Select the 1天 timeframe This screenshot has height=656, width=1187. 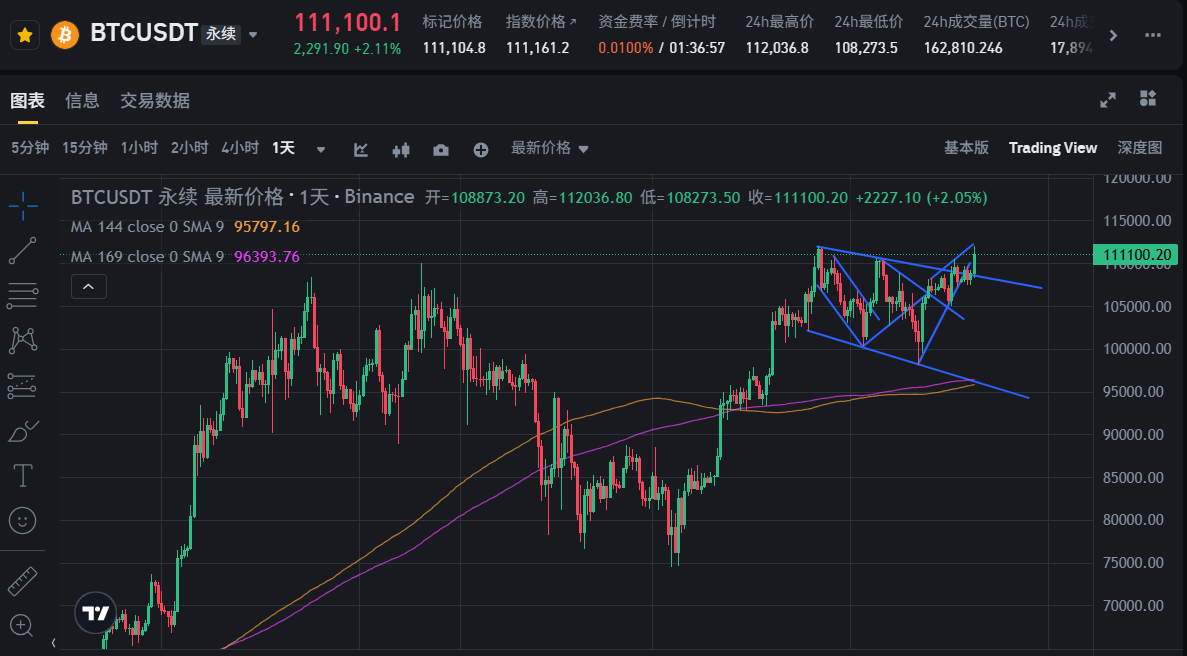point(283,147)
